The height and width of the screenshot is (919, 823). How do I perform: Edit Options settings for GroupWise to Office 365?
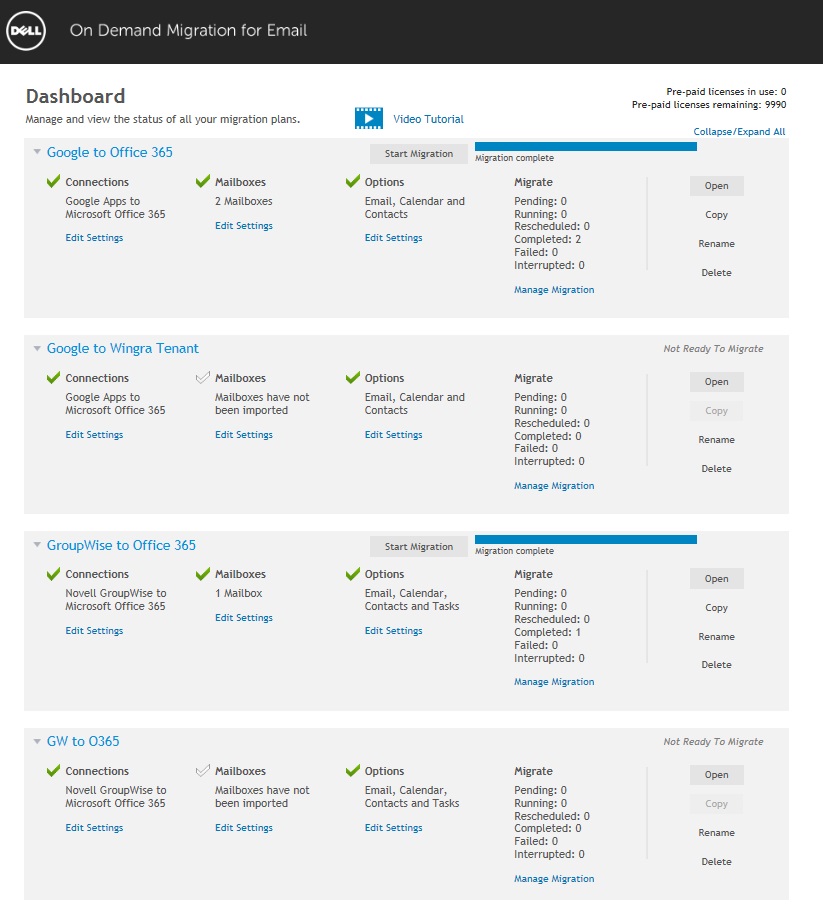coord(393,631)
